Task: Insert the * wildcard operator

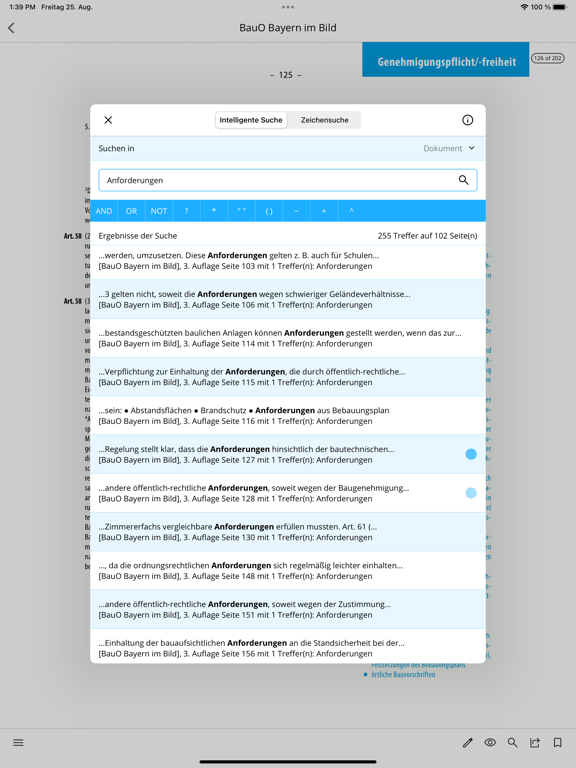Action: tap(214, 211)
